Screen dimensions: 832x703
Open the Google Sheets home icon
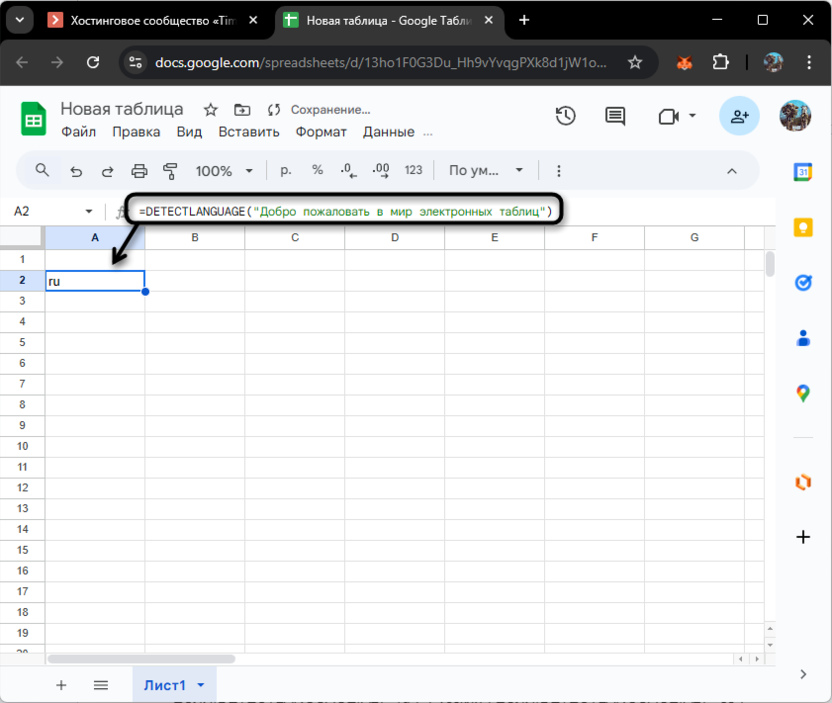(33, 118)
